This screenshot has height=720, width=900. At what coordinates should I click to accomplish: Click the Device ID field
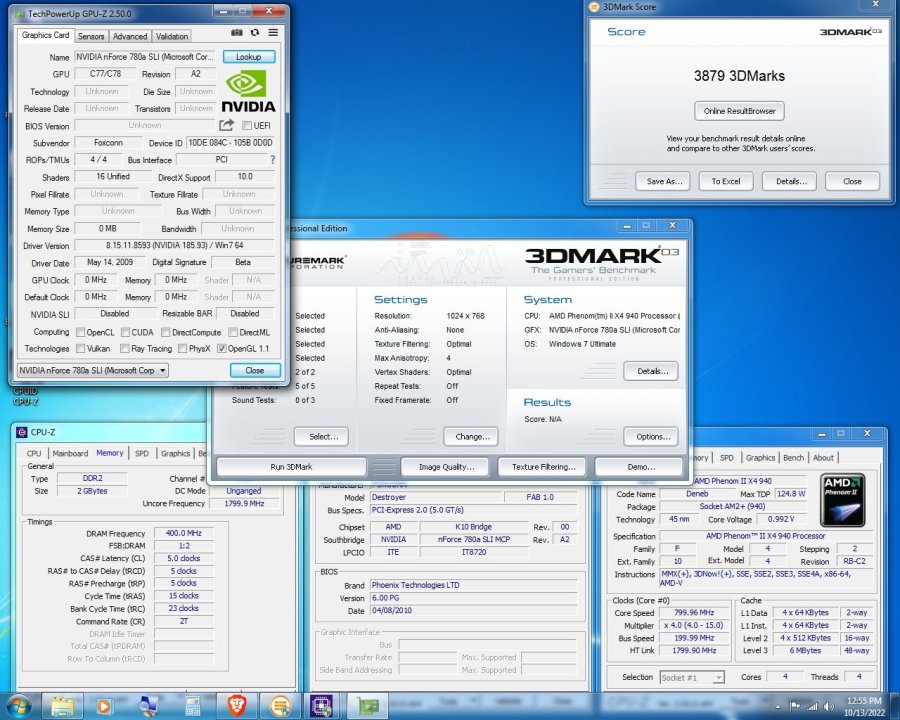click(232, 143)
